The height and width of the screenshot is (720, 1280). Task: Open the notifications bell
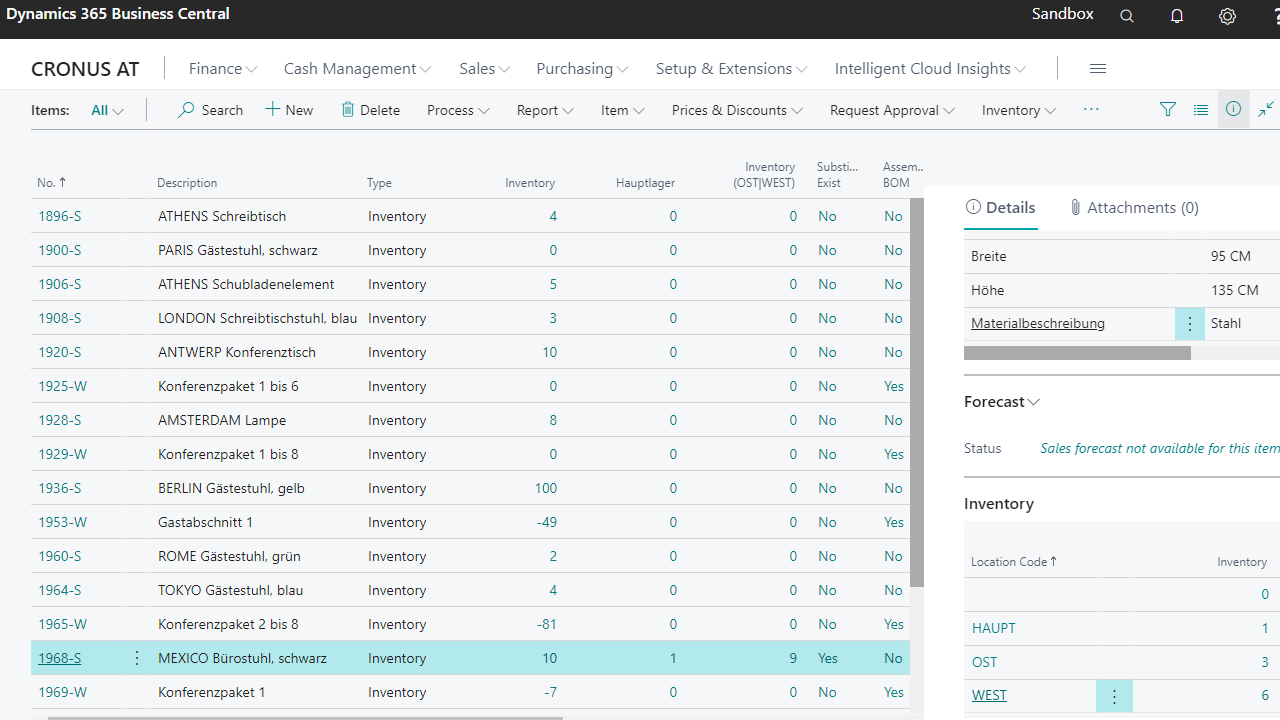pyautogui.click(x=1177, y=16)
